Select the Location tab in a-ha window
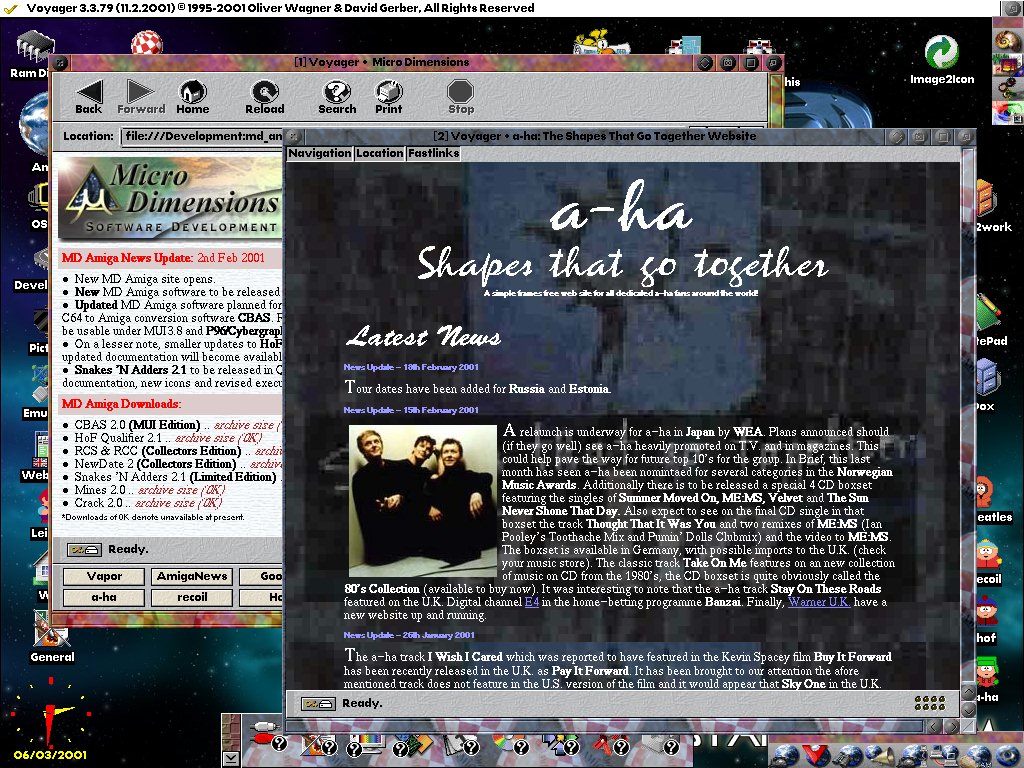The width and height of the screenshot is (1024, 768). 380,153
